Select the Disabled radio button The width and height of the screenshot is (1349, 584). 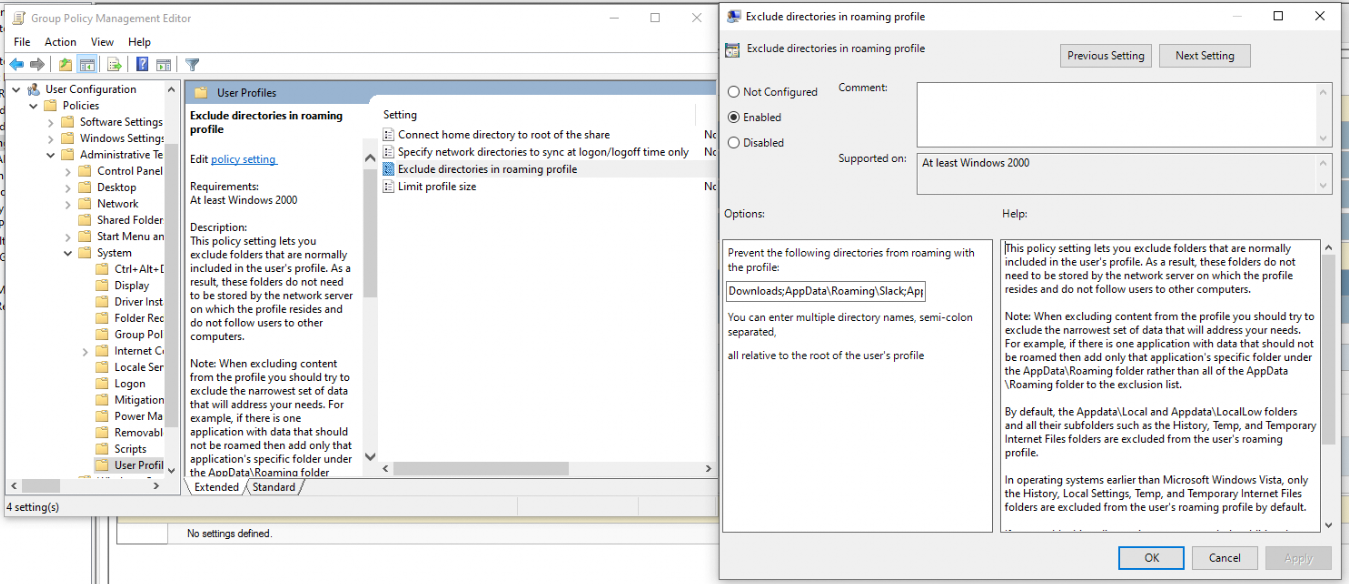[x=734, y=142]
